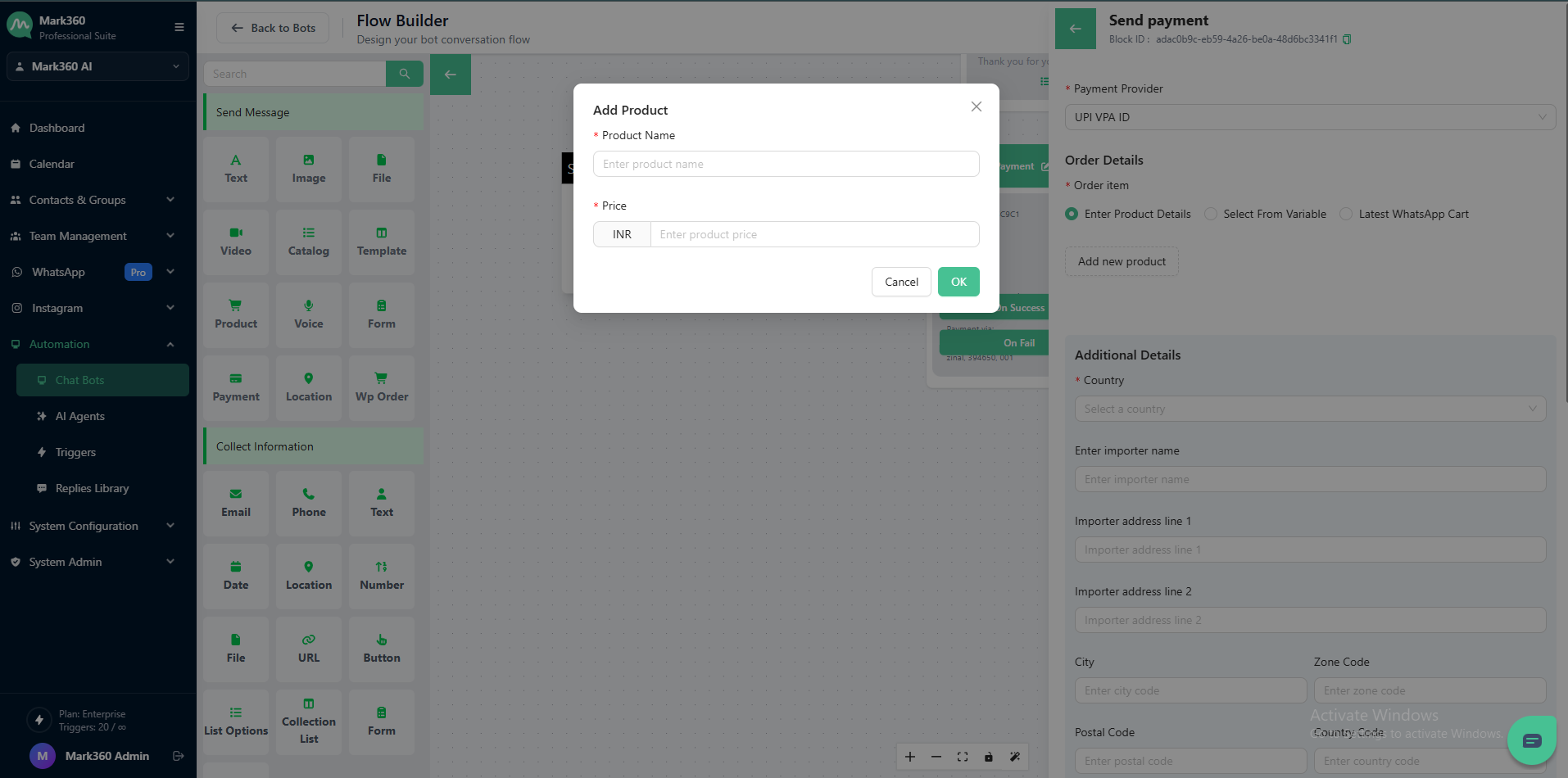Choose Select From Variable radio option
This screenshot has width=1568, height=778.
[1211, 214]
